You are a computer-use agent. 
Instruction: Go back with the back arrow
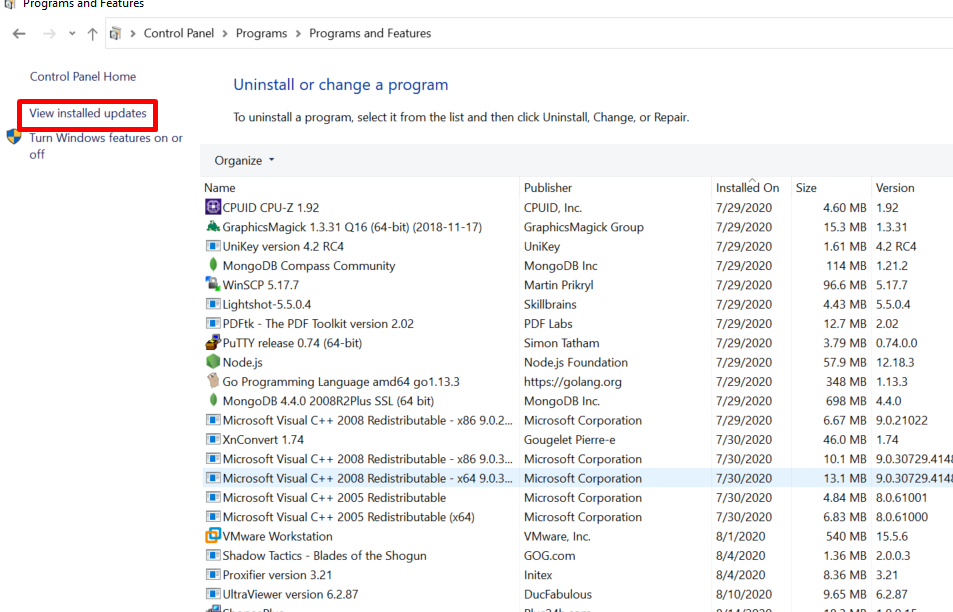(x=19, y=33)
